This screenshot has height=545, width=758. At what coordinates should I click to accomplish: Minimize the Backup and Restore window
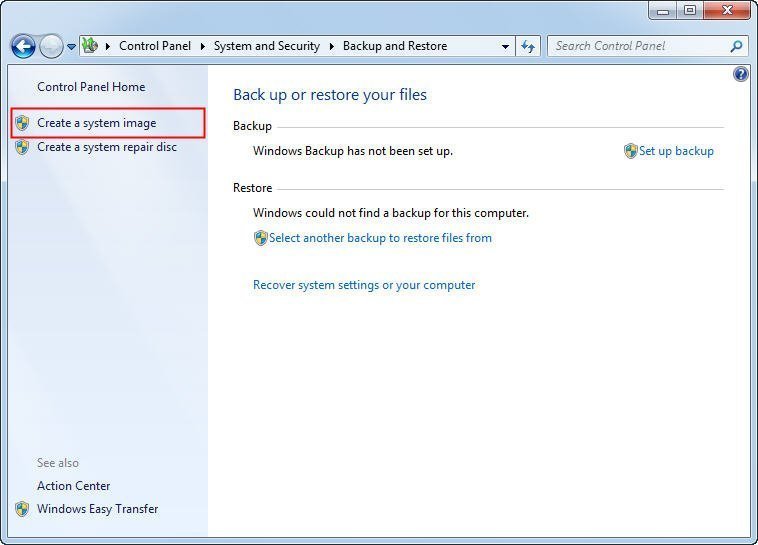pos(663,11)
